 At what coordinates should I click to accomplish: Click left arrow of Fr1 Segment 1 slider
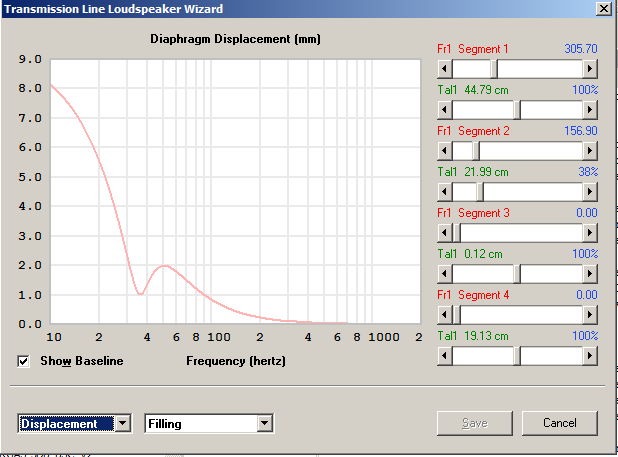click(445, 69)
